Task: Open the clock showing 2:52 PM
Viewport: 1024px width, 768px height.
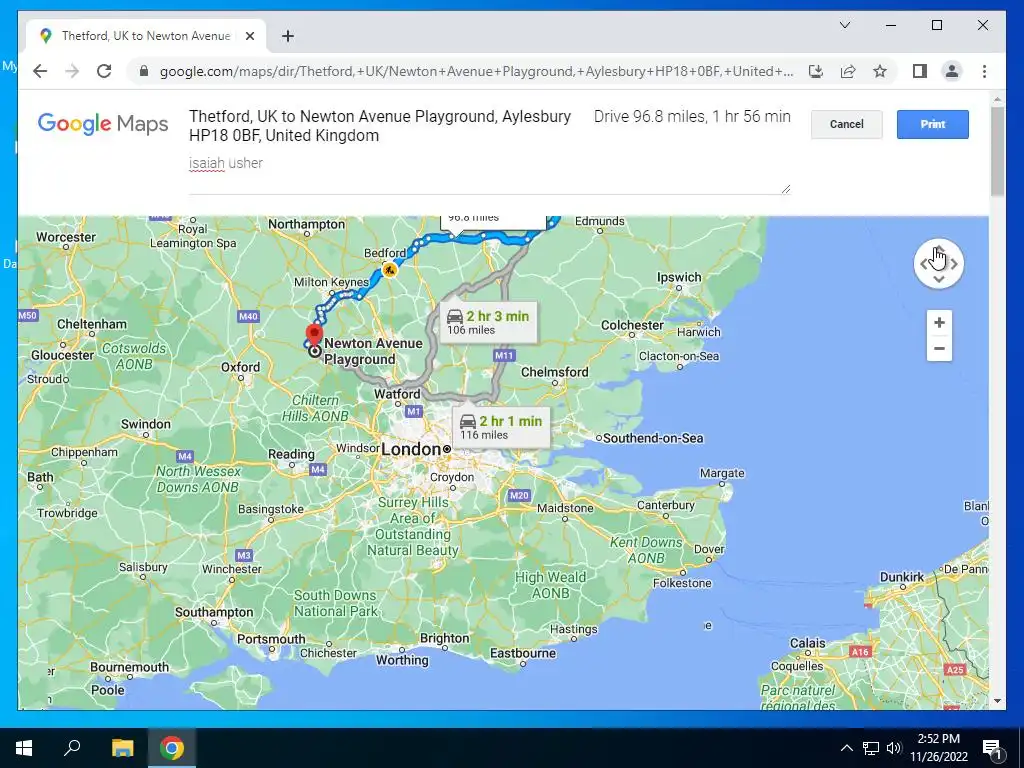Action: pyautogui.click(x=938, y=748)
